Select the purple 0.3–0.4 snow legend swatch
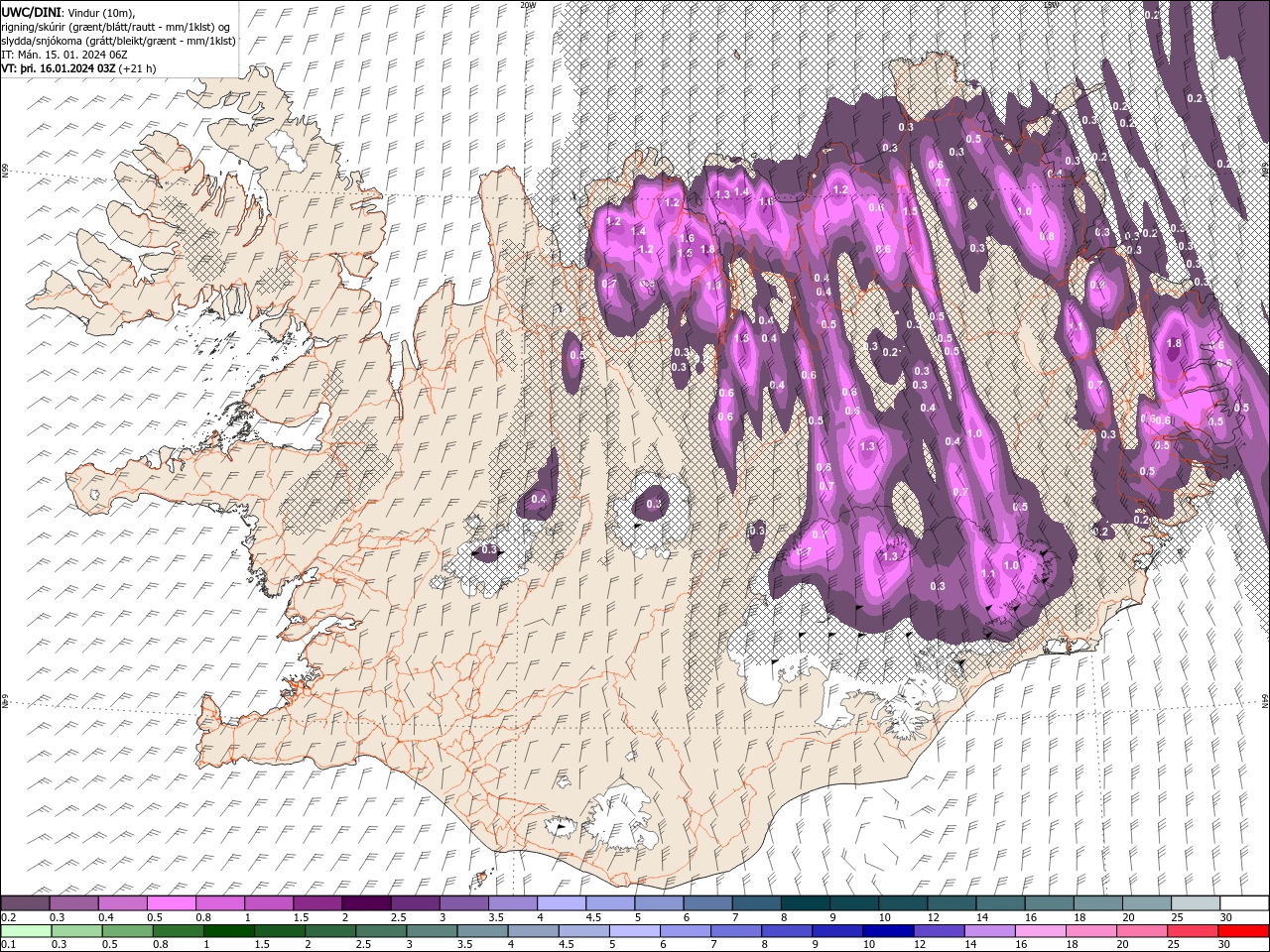This screenshot has height=952, width=1270. coord(74,903)
